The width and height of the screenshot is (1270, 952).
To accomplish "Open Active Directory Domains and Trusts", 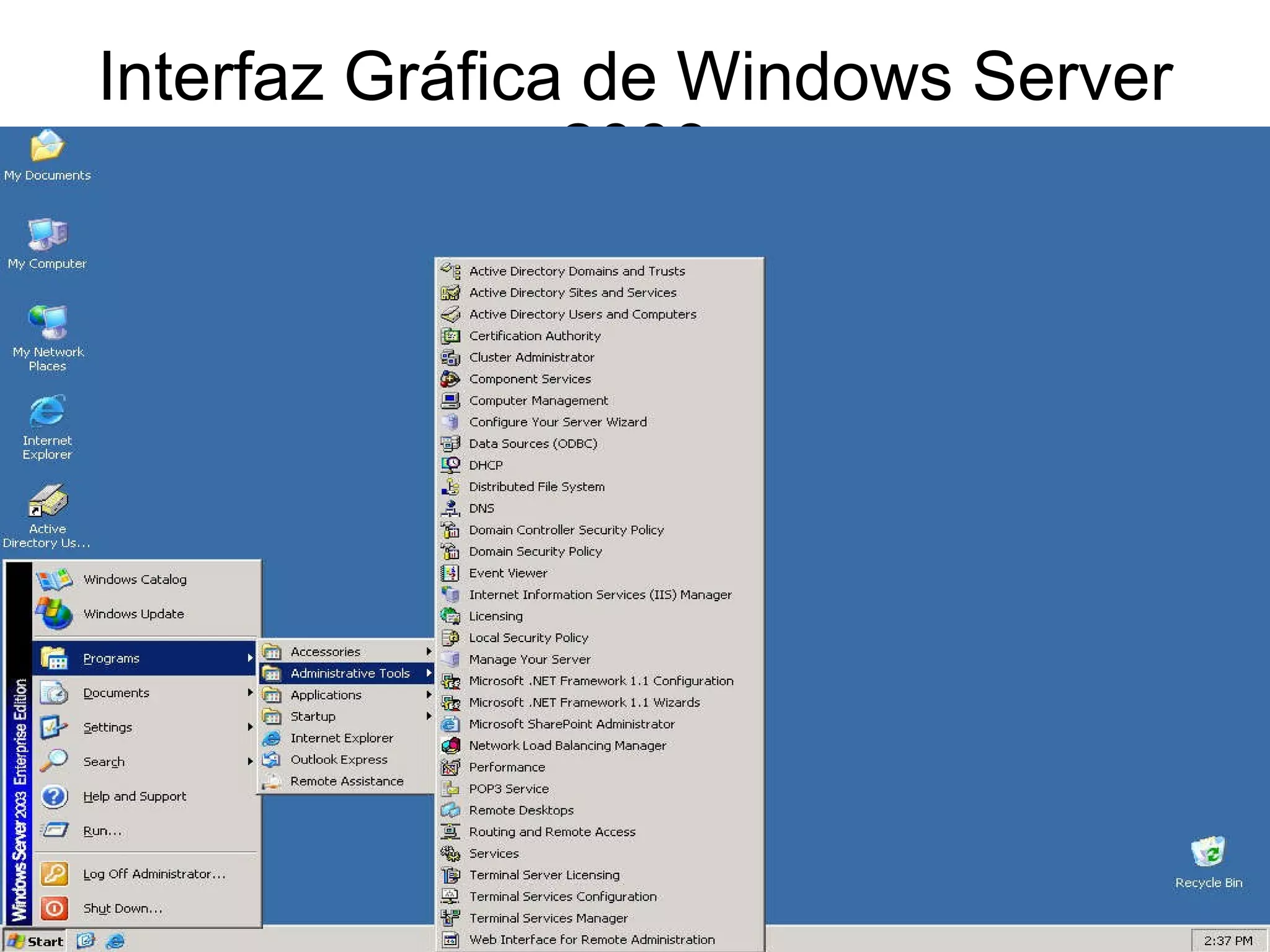I will tap(599, 271).
